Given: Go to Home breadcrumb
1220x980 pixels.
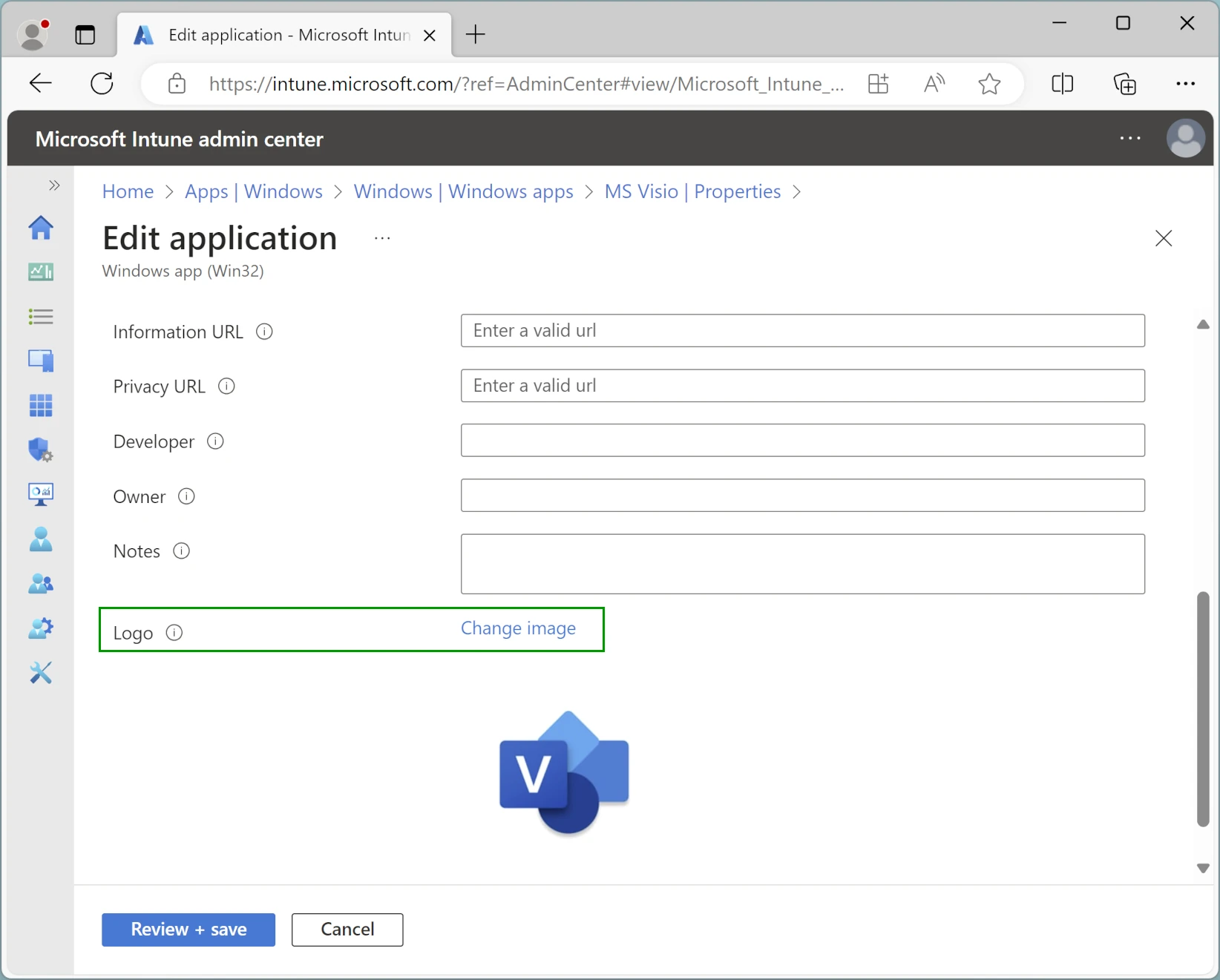Looking at the screenshot, I should 128,191.
